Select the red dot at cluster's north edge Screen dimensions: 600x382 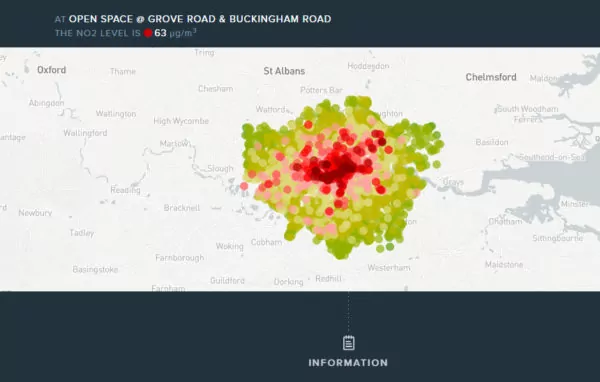coord(308,124)
